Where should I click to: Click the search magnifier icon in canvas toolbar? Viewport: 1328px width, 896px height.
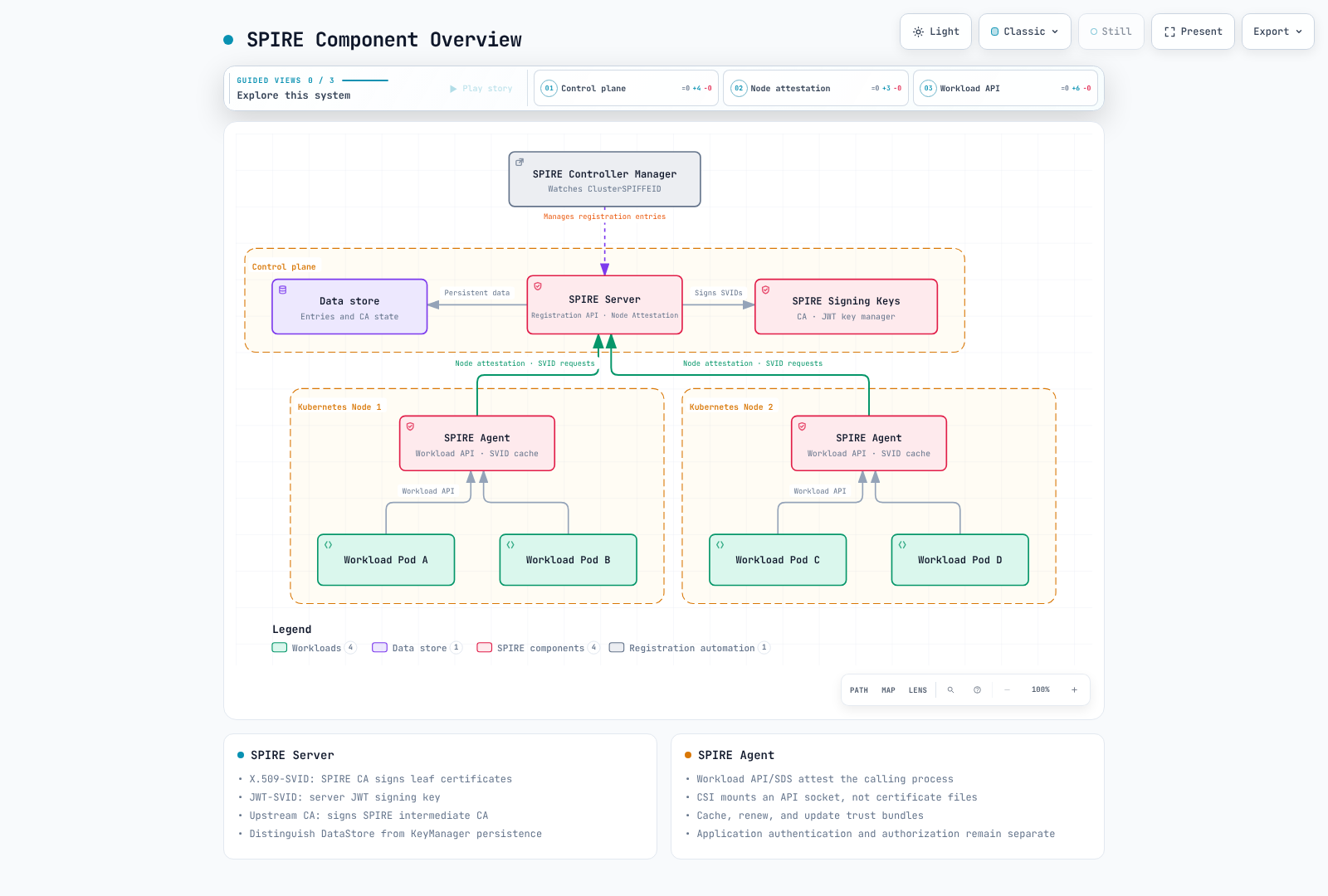[x=950, y=689]
